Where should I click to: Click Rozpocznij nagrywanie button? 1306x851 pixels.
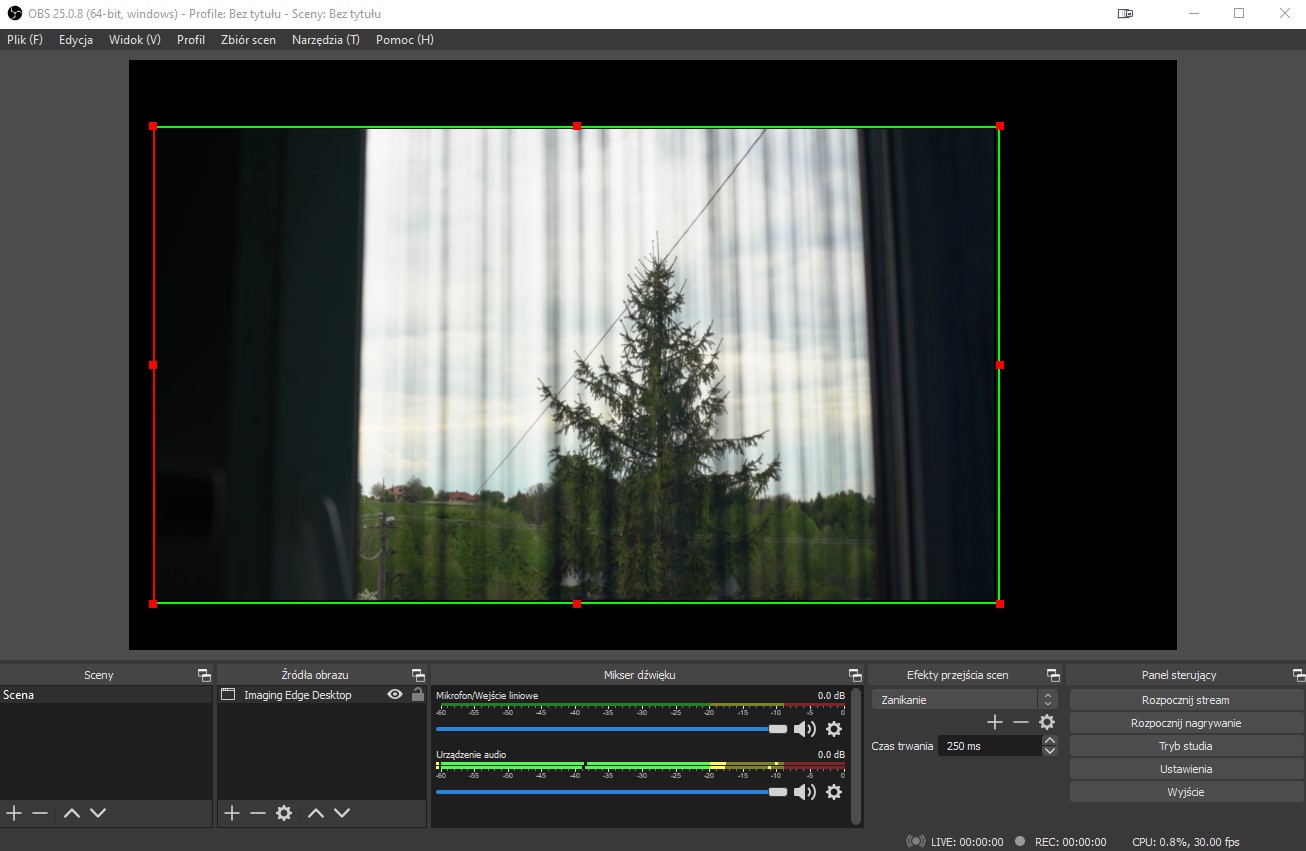pyautogui.click(x=1186, y=723)
